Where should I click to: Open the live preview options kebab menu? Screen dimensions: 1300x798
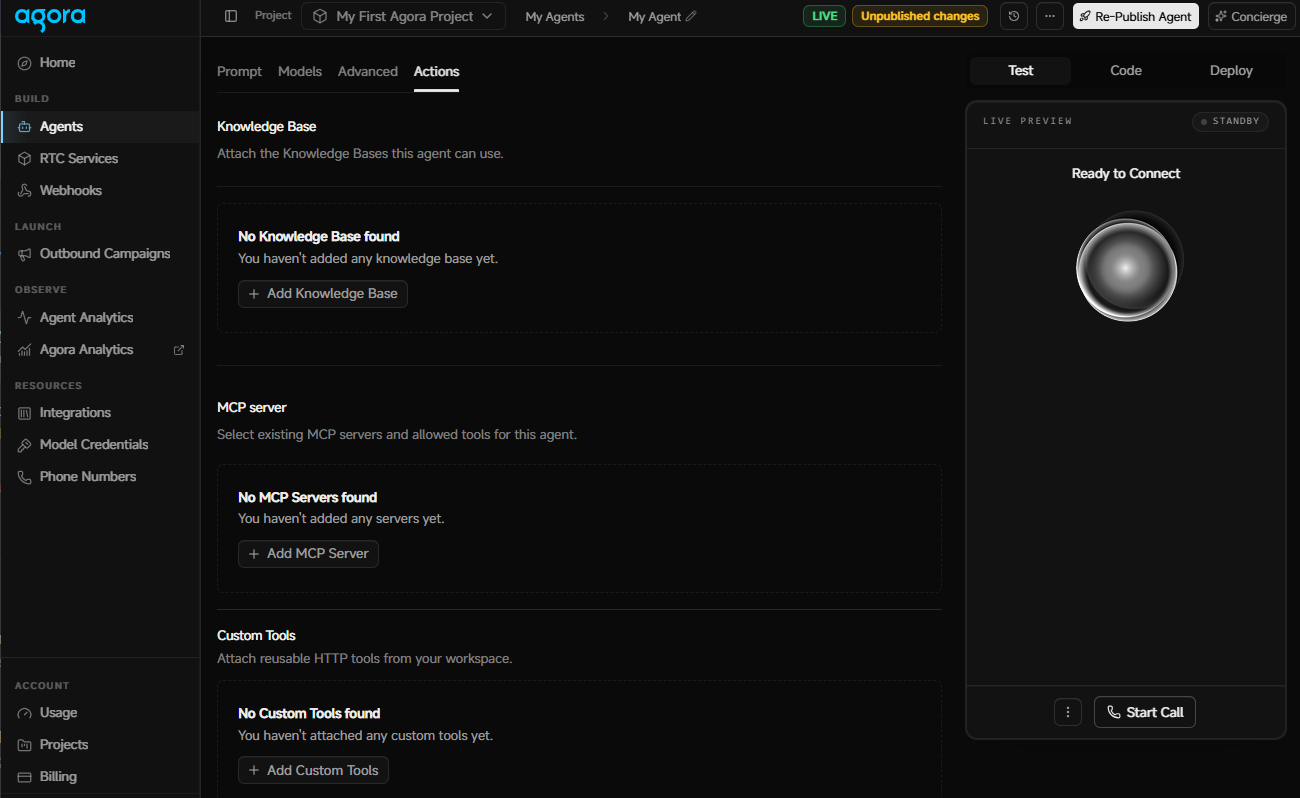[x=1068, y=712]
